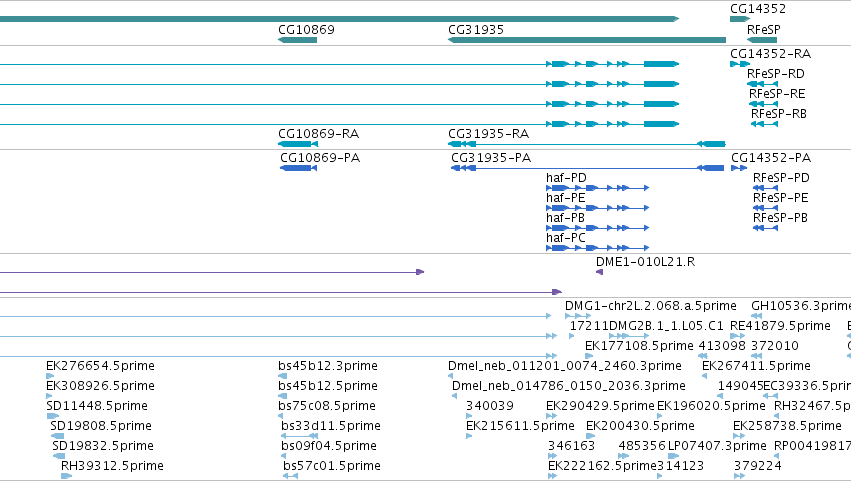
Task: Select the RFeSP-RB transcript label
Action: [x=779, y=114]
